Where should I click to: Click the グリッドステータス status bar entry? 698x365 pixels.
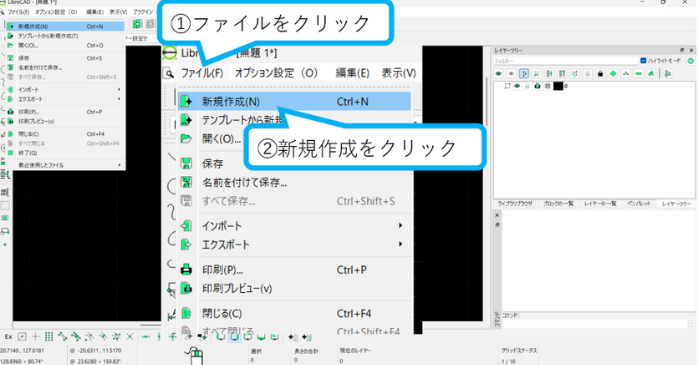point(519,351)
